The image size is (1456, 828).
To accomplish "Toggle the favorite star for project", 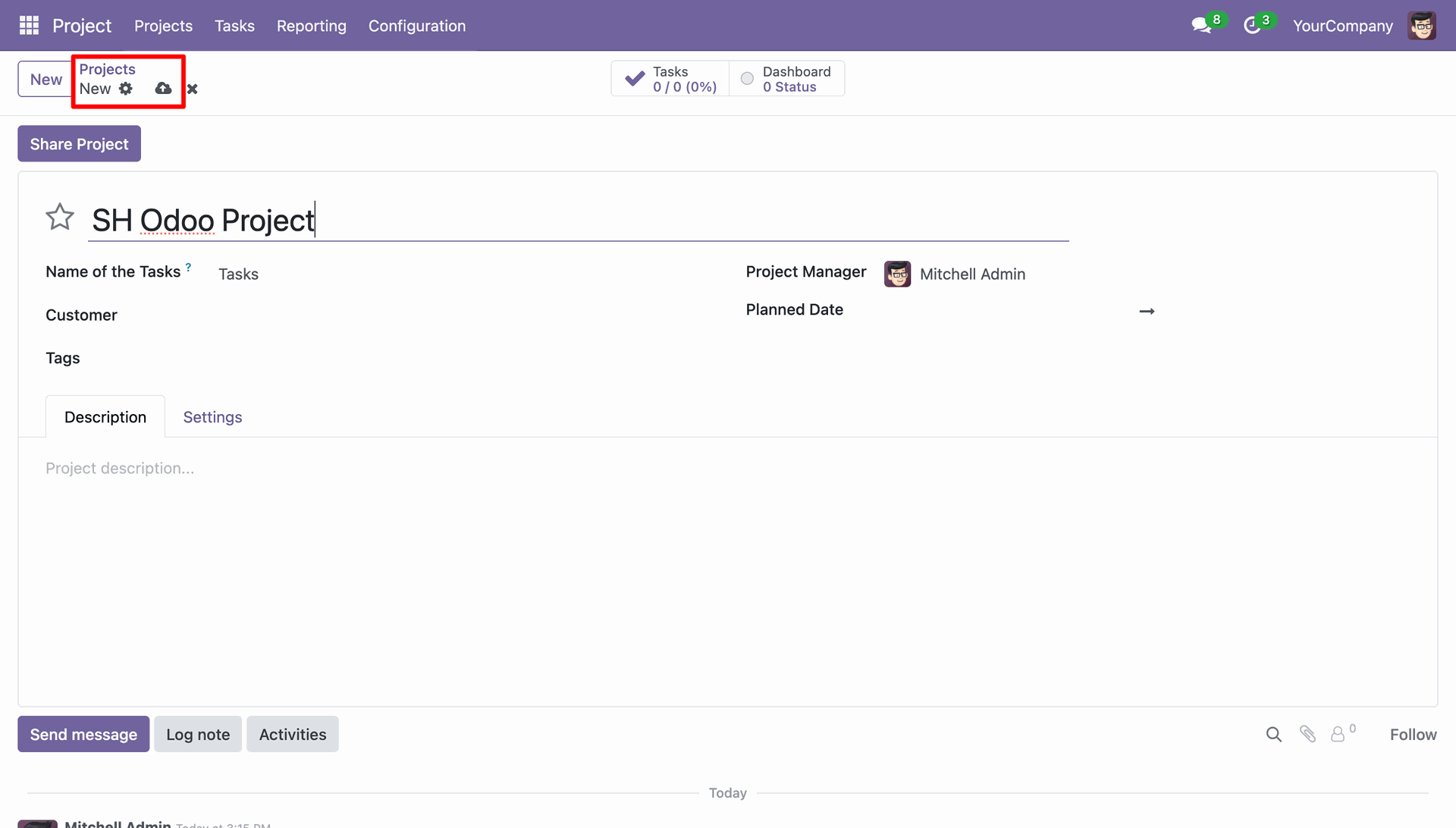I will pyautogui.click(x=60, y=218).
